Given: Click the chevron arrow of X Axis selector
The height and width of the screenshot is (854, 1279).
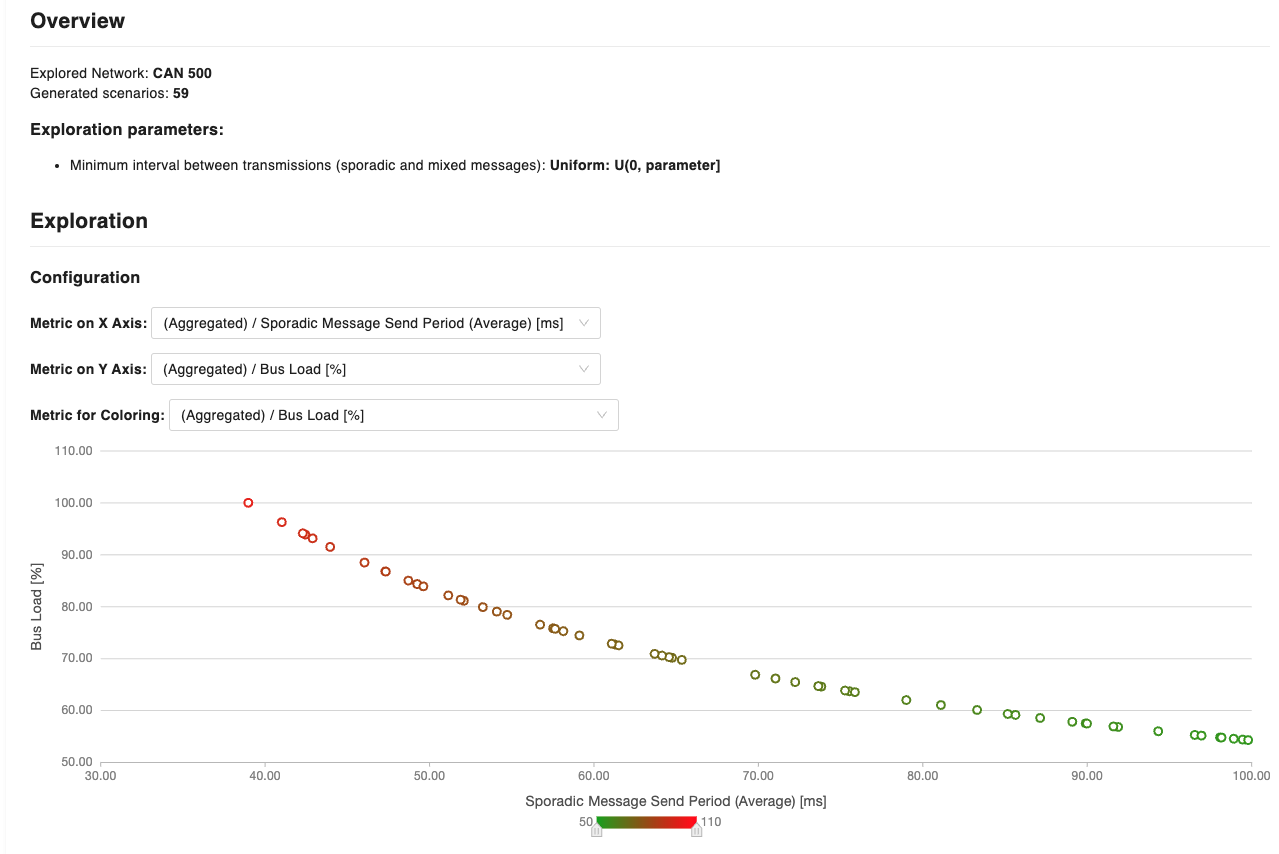Looking at the screenshot, I should click(x=585, y=323).
